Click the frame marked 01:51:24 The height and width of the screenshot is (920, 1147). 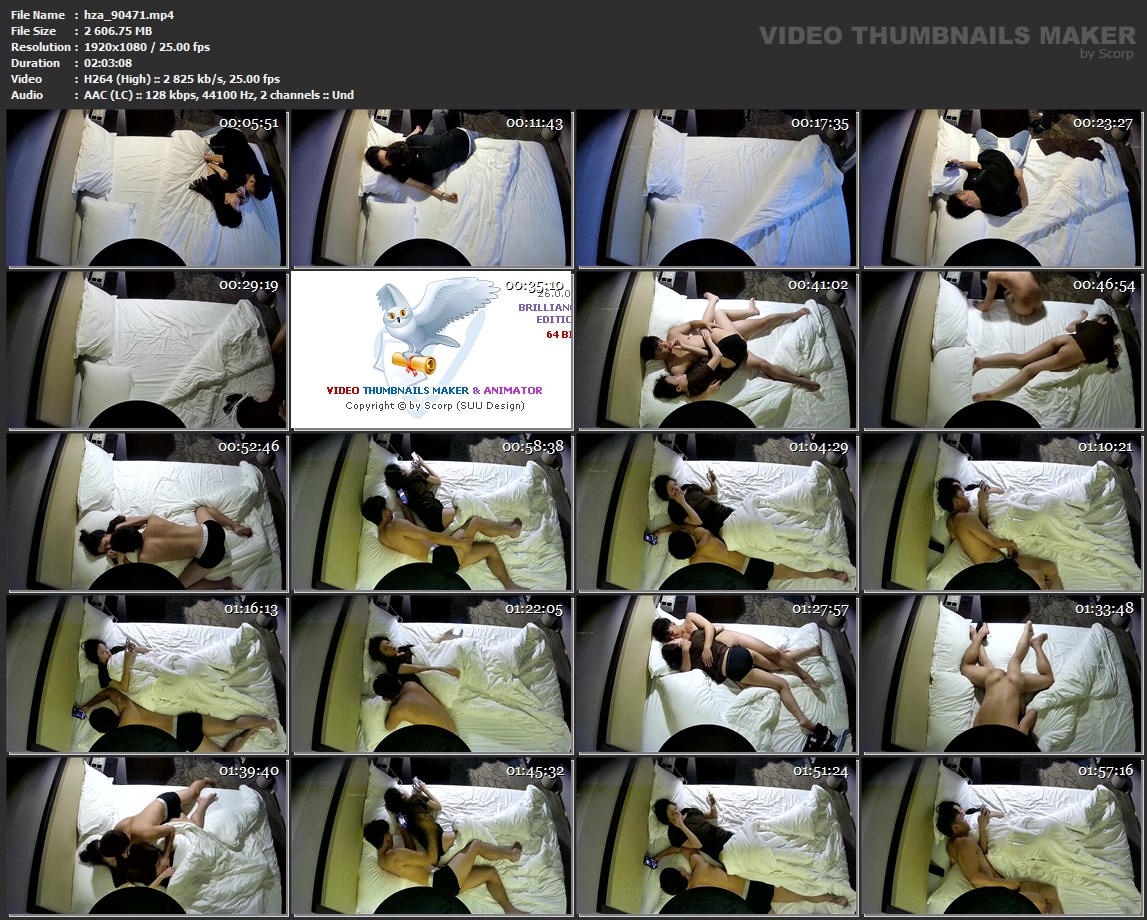coord(715,836)
